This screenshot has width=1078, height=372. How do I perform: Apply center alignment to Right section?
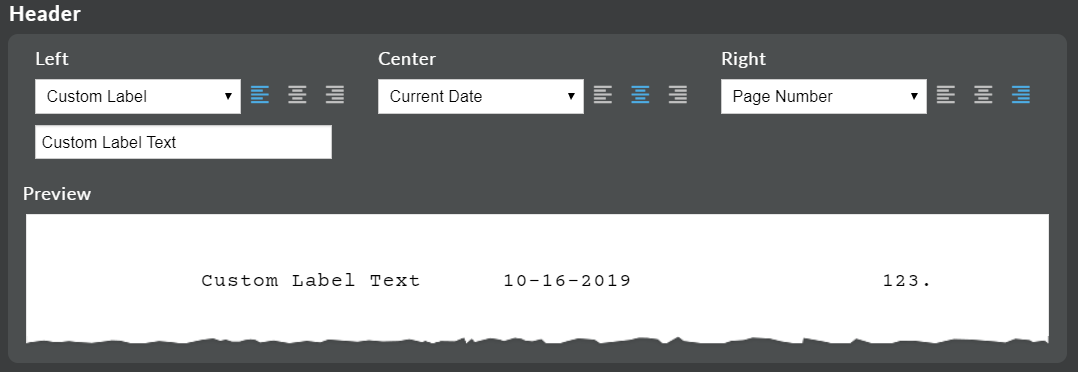(984, 95)
